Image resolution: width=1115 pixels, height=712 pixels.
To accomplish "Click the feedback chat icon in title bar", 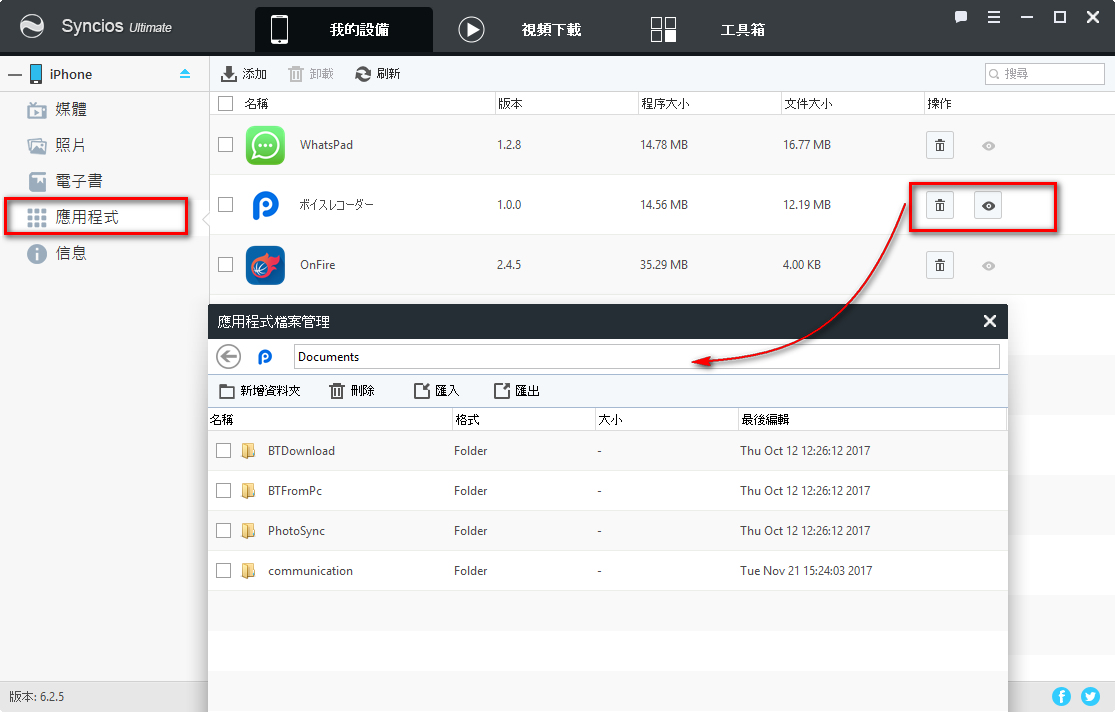I will coord(961,17).
